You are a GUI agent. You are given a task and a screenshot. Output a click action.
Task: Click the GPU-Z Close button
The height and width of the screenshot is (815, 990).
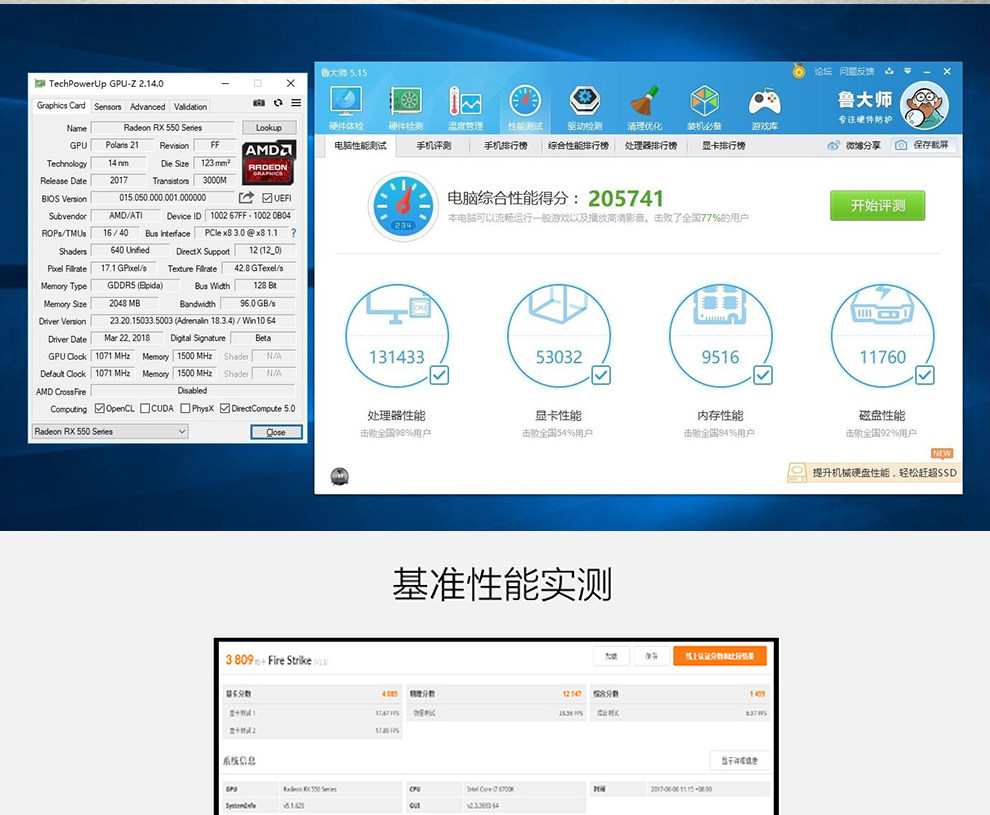pyautogui.click(x=276, y=432)
